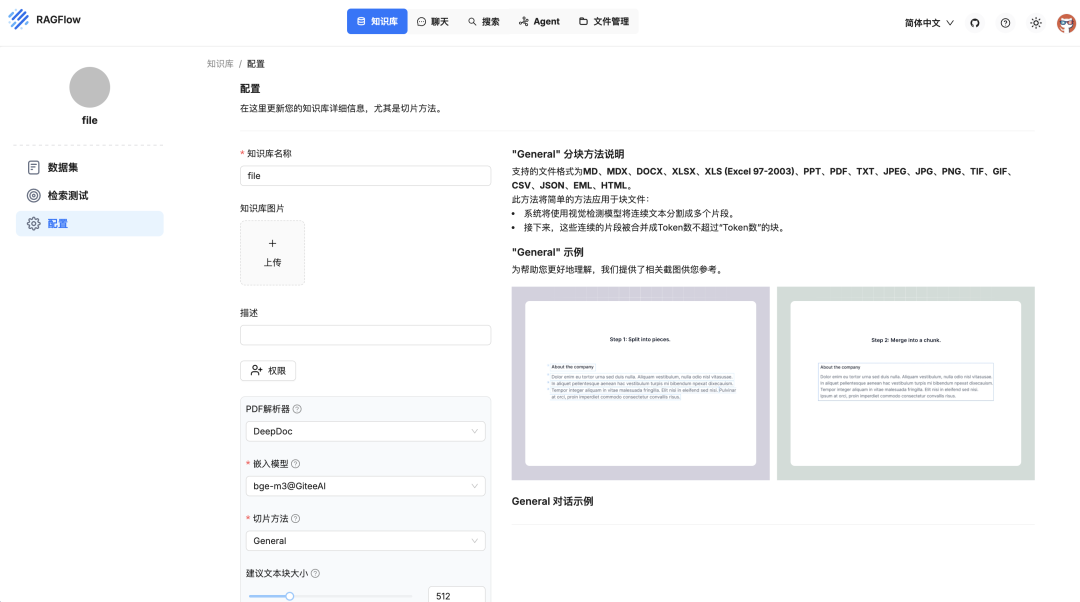Click the 知识库名称 input field
The image size is (1080, 602).
pyautogui.click(x=365, y=175)
